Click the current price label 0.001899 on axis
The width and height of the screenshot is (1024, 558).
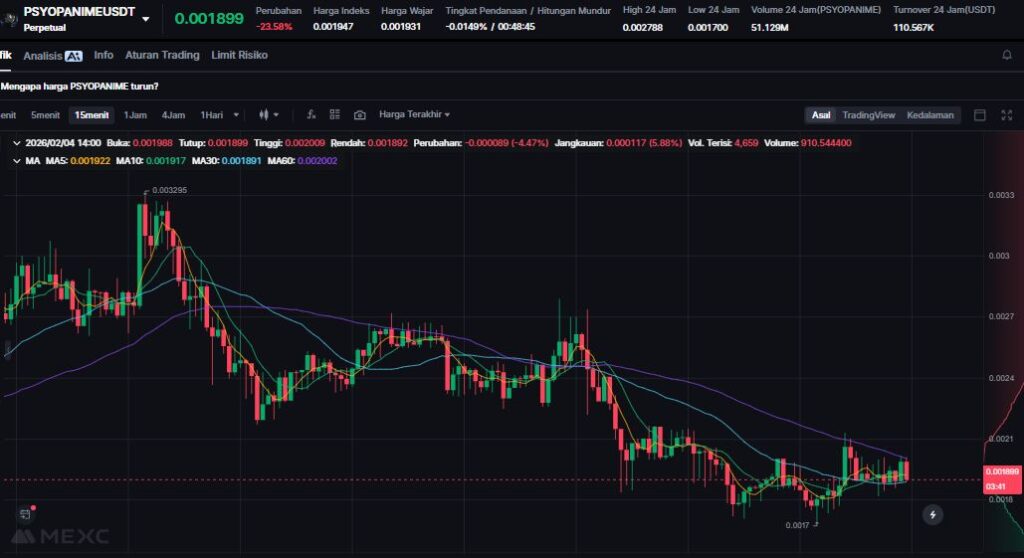click(1001, 471)
